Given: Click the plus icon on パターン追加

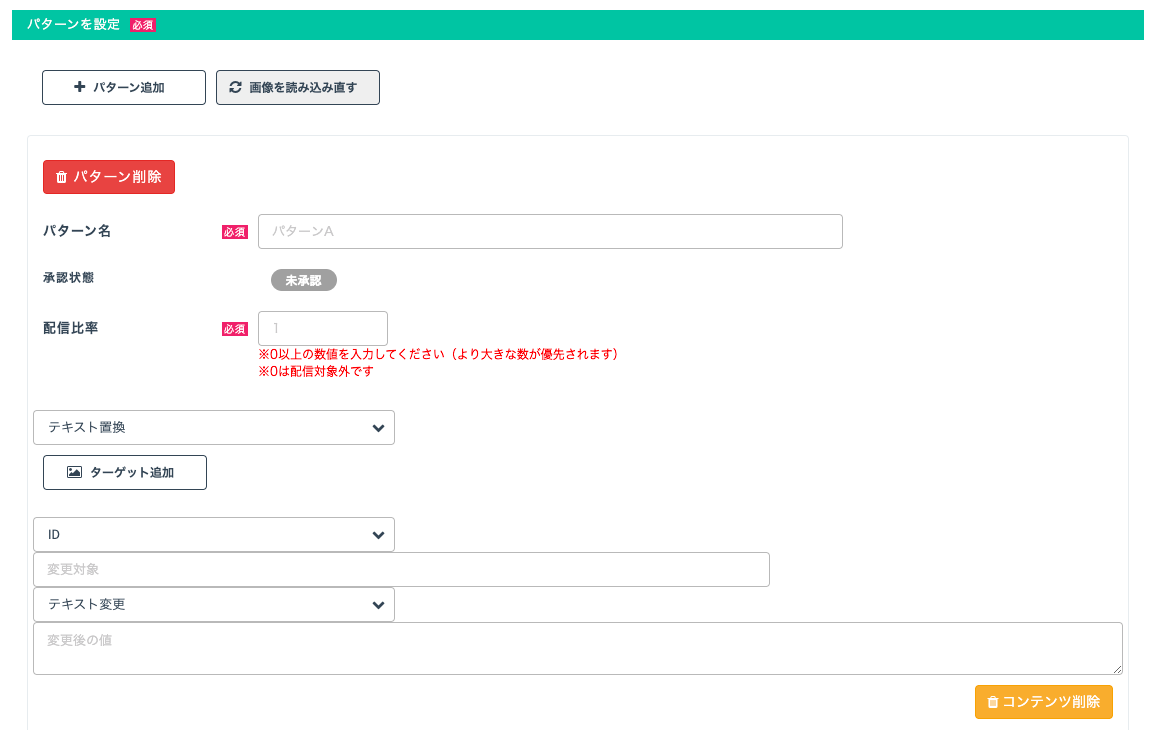Looking at the screenshot, I should point(80,87).
